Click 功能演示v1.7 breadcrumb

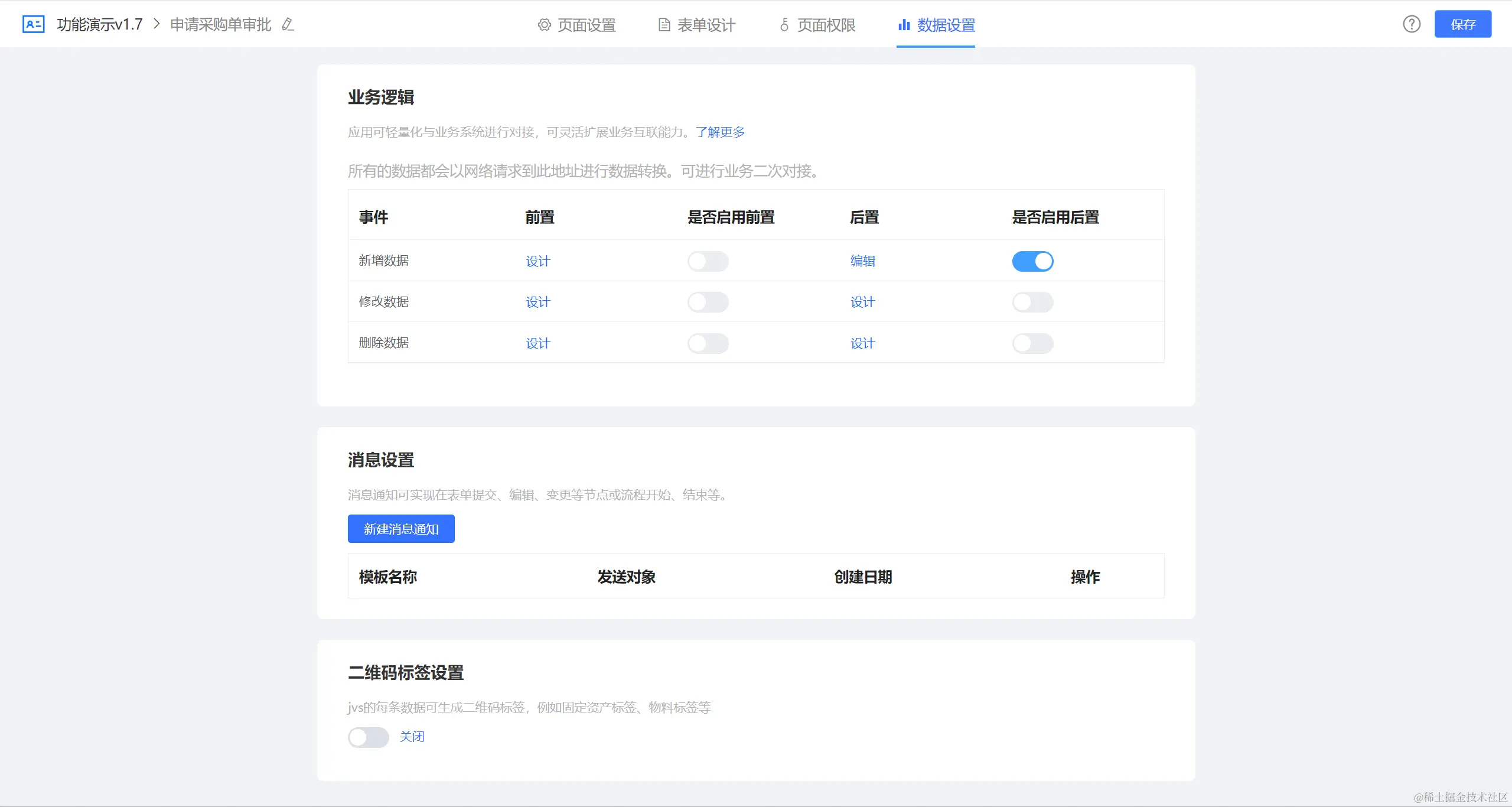100,24
